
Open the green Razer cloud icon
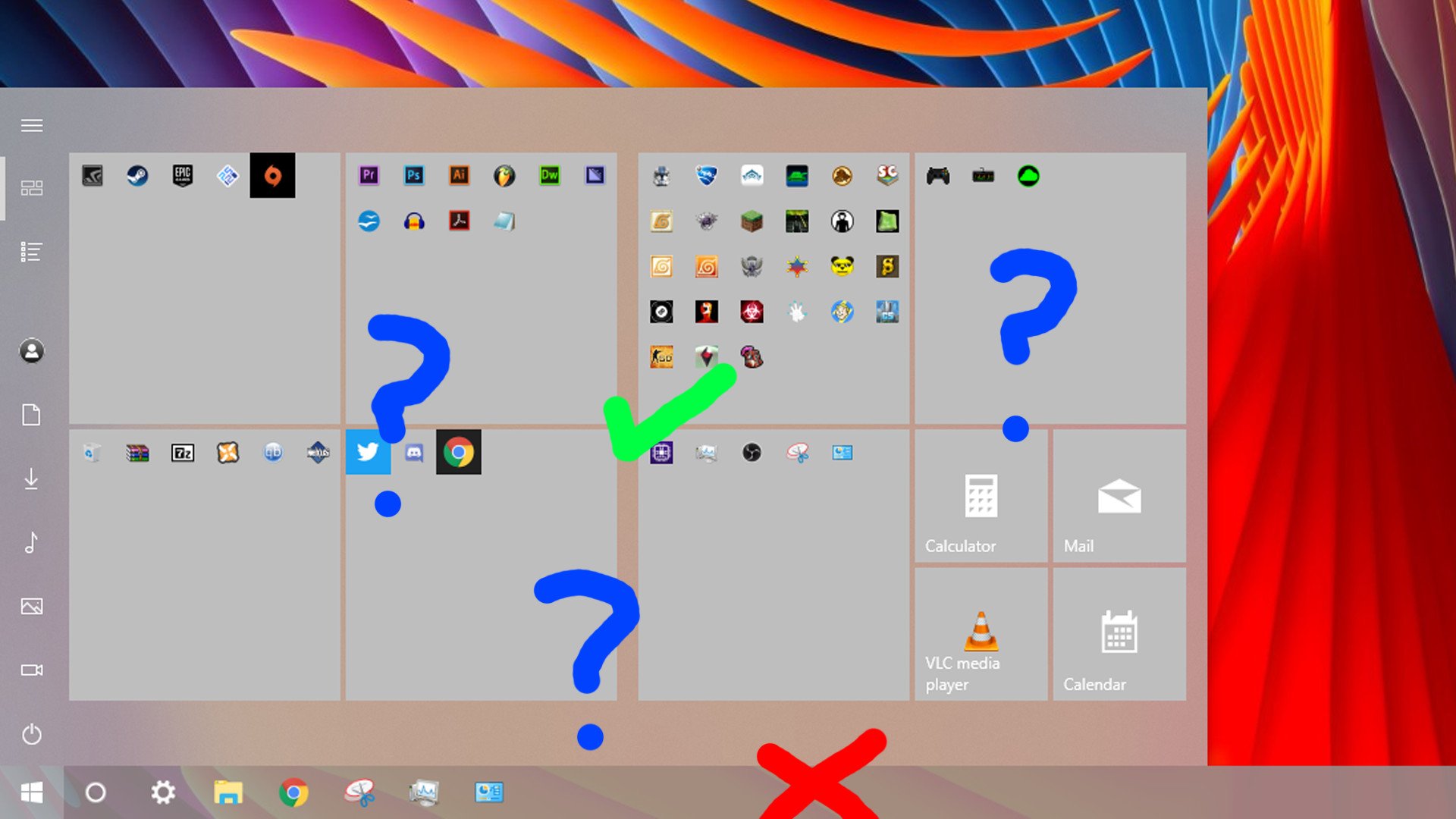(1028, 176)
